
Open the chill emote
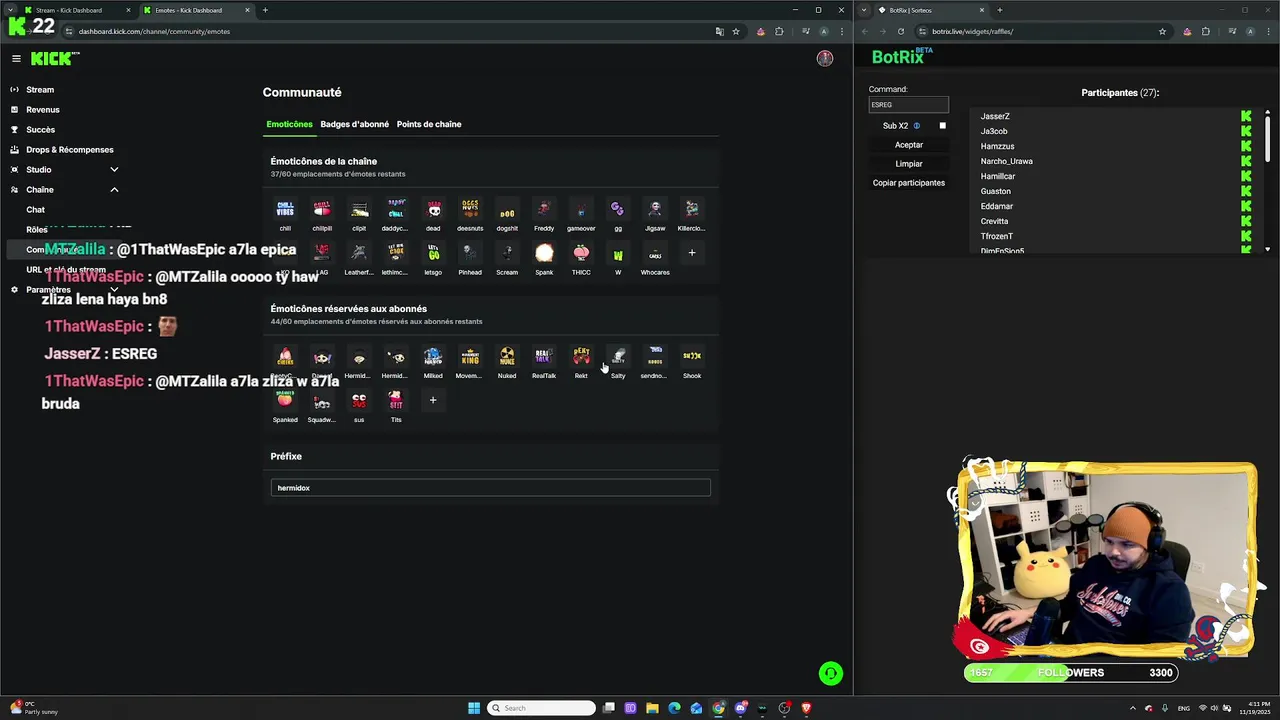[x=285, y=209]
